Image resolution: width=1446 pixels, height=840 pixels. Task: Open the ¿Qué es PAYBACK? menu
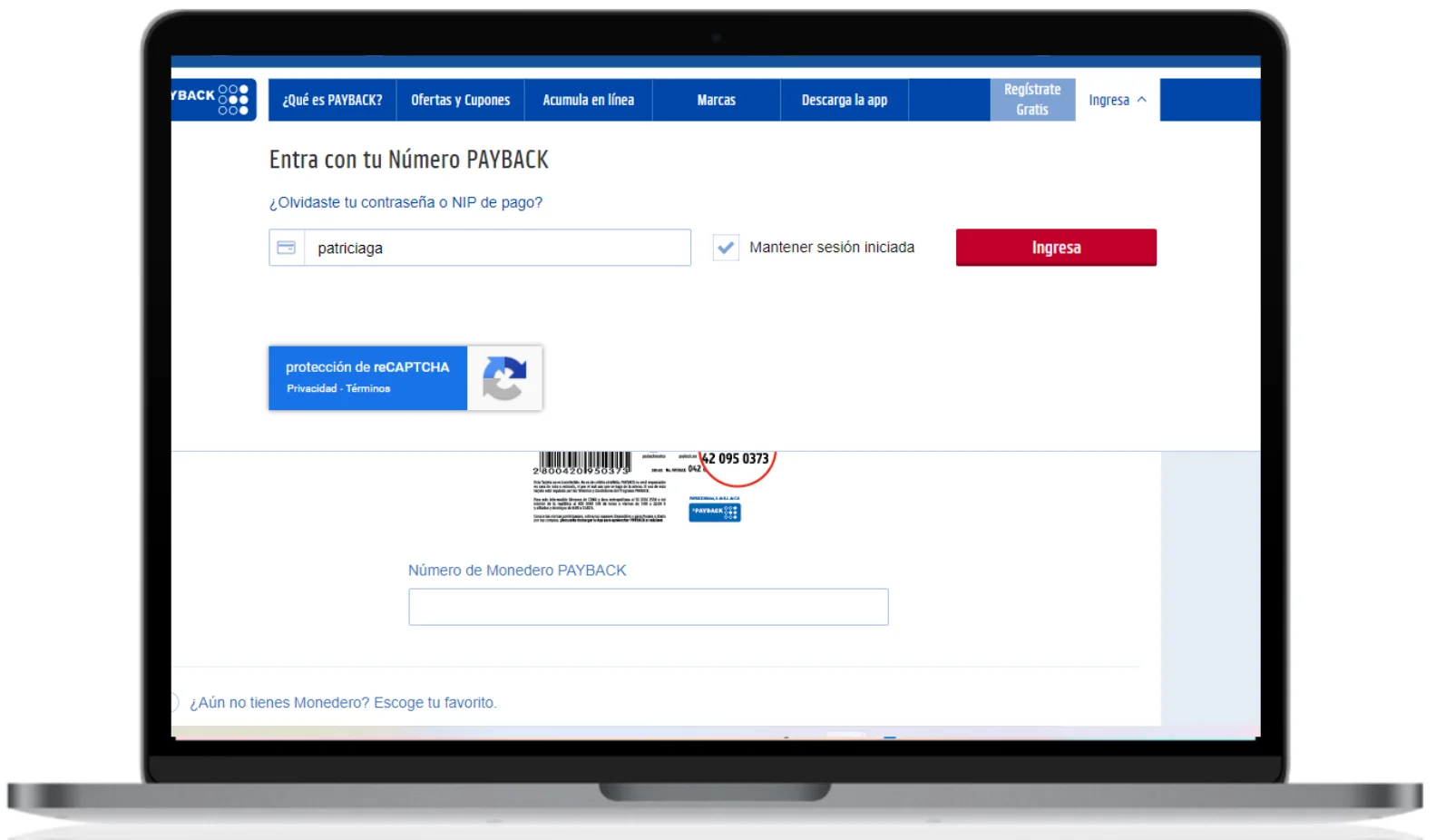332,100
